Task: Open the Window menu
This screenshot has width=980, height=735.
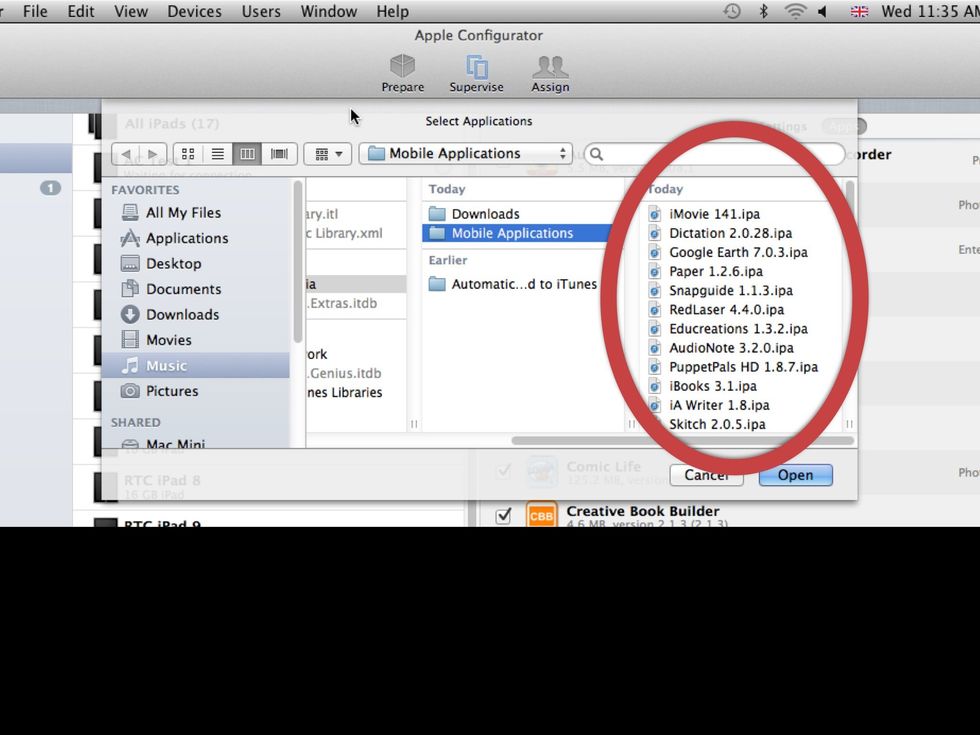Action: point(329,11)
